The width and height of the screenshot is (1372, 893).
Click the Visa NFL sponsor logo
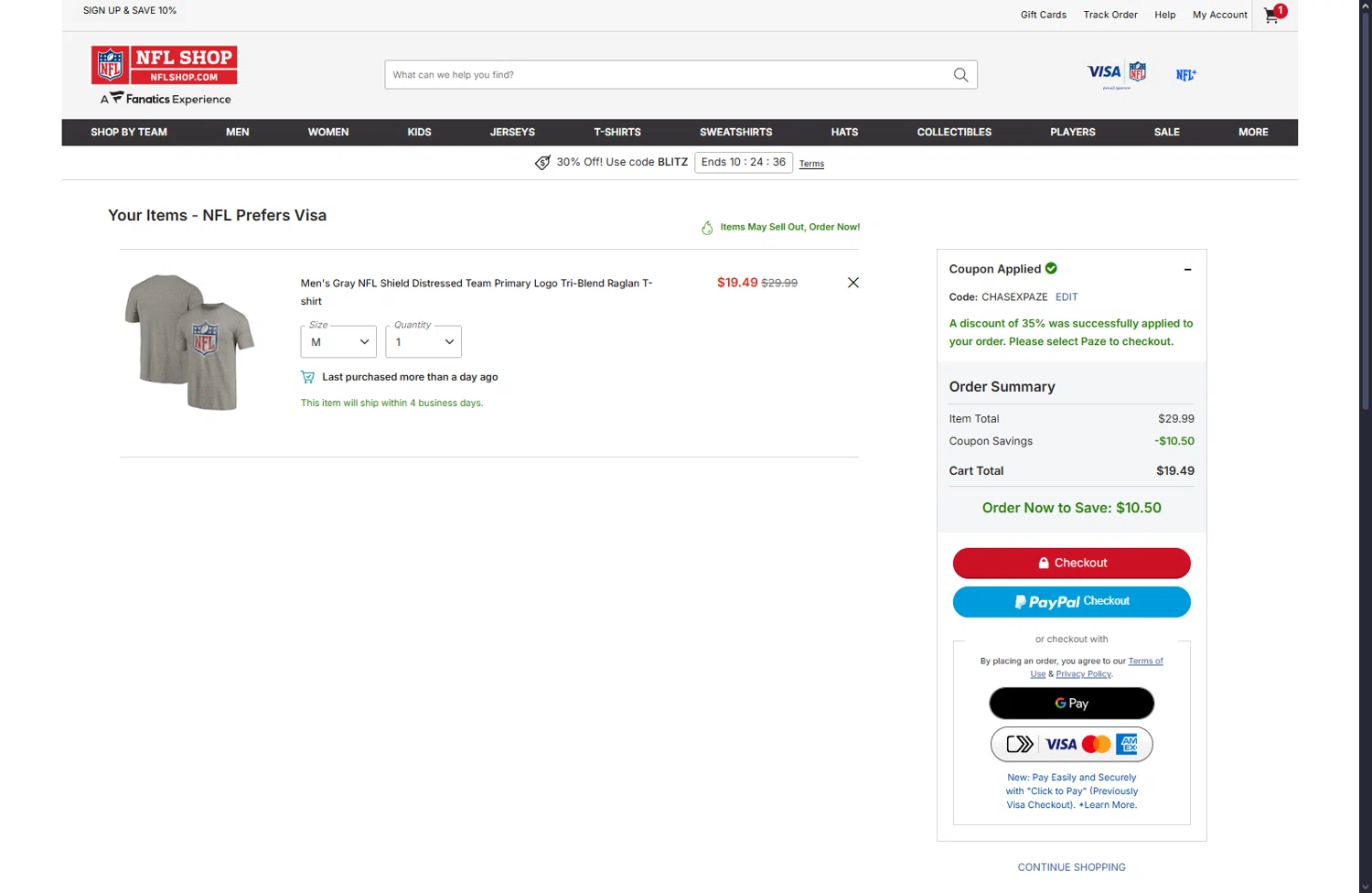(1116, 73)
